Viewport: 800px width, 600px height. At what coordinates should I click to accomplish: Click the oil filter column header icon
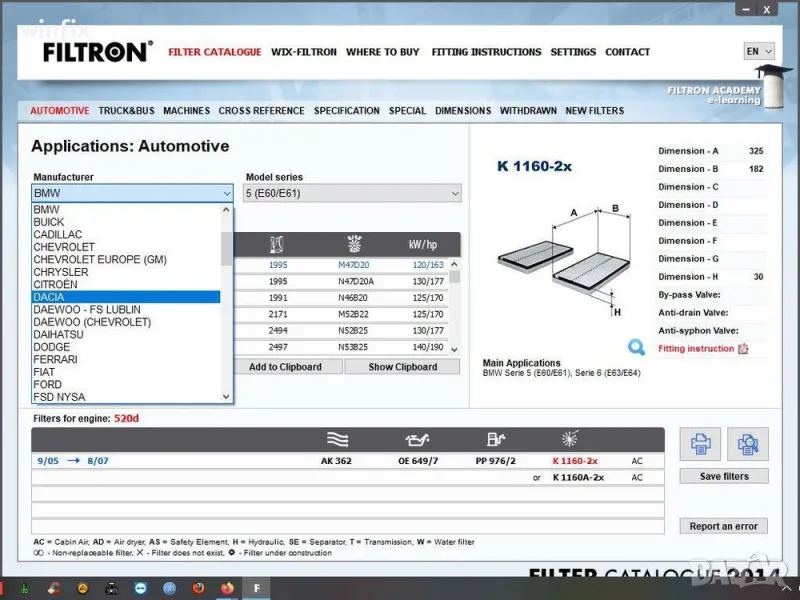click(x=418, y=439)
